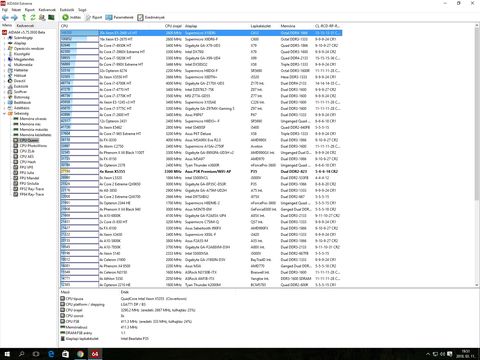Sort by the Memória column header
The image size is (480, 360).
point(288,26)
